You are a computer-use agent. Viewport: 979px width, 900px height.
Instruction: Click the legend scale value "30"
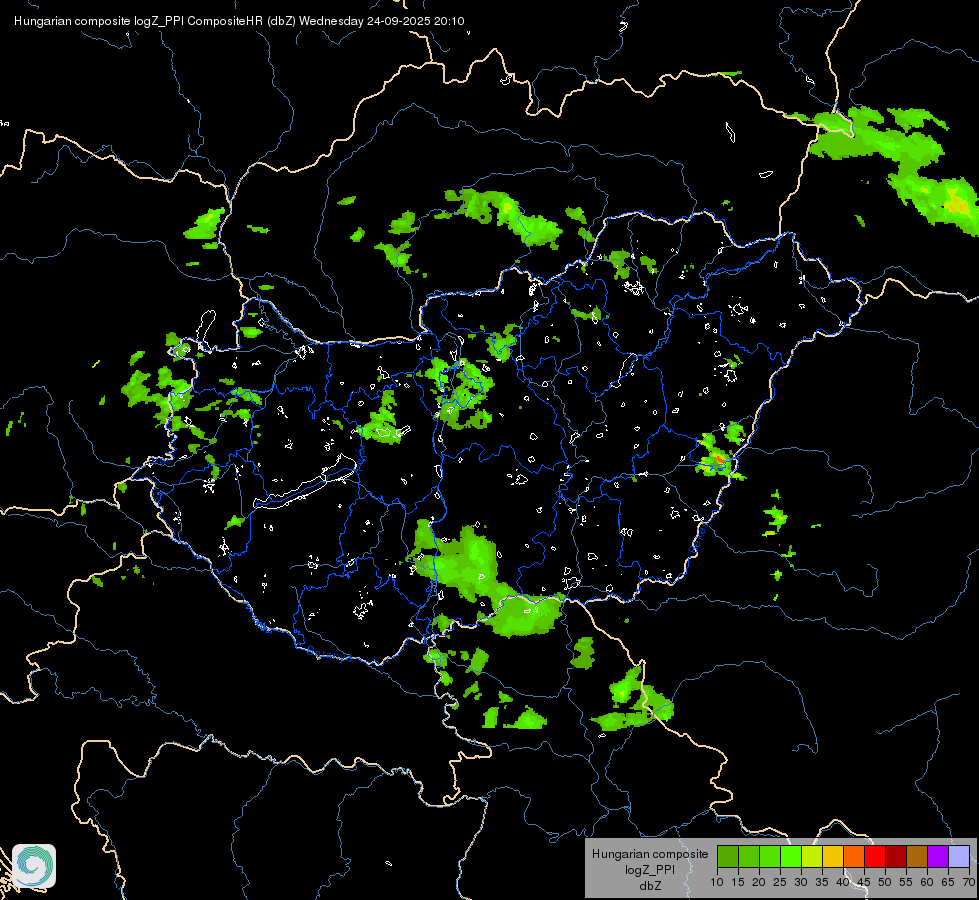(x=801, y=883)
